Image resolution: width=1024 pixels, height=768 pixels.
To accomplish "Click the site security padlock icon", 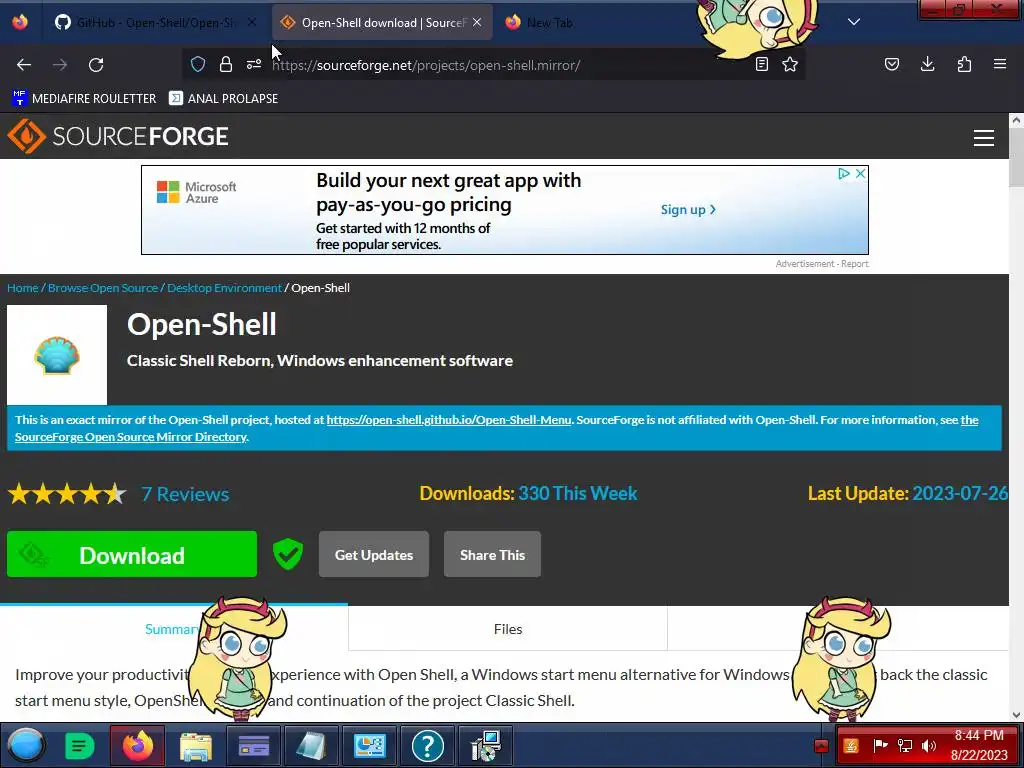I will [226, 64].
